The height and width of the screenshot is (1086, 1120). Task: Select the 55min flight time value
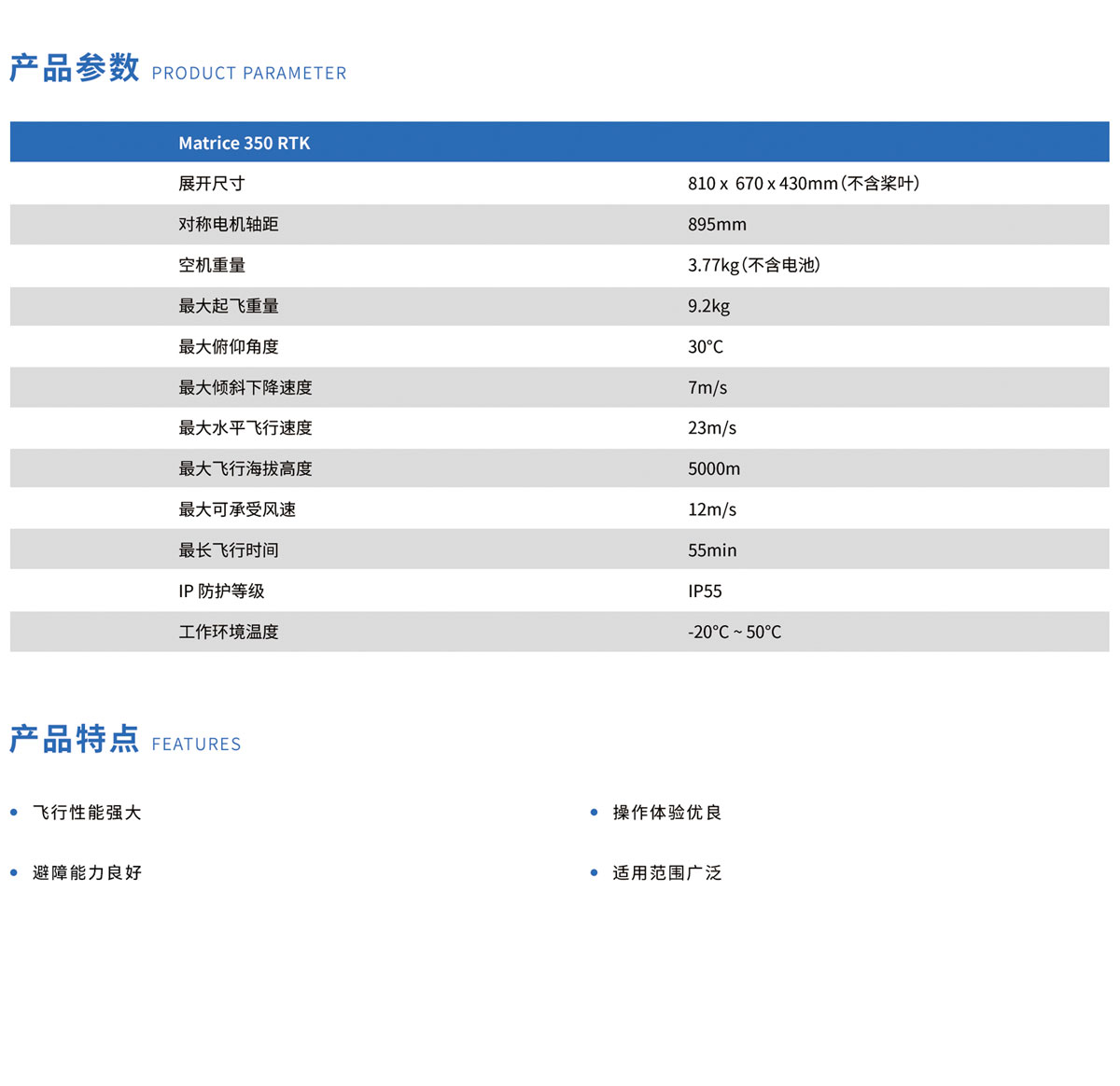point(712,550)
